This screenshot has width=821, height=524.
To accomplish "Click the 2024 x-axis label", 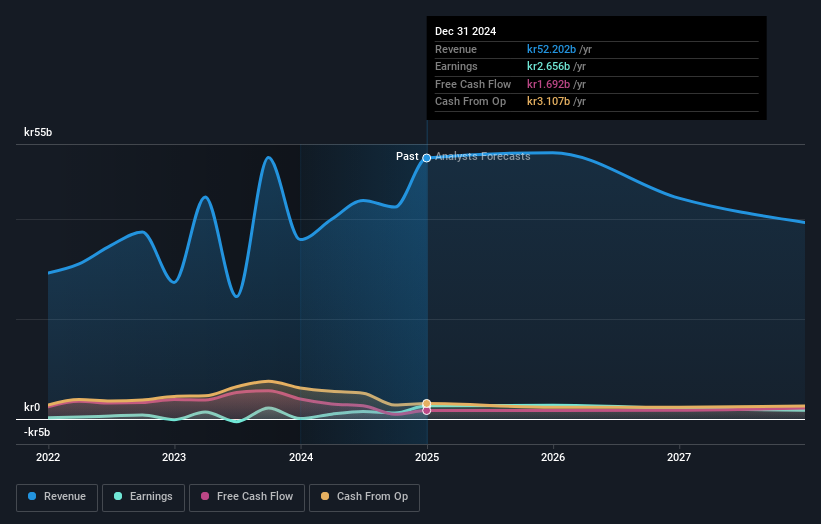I will (x=301, y=458).
